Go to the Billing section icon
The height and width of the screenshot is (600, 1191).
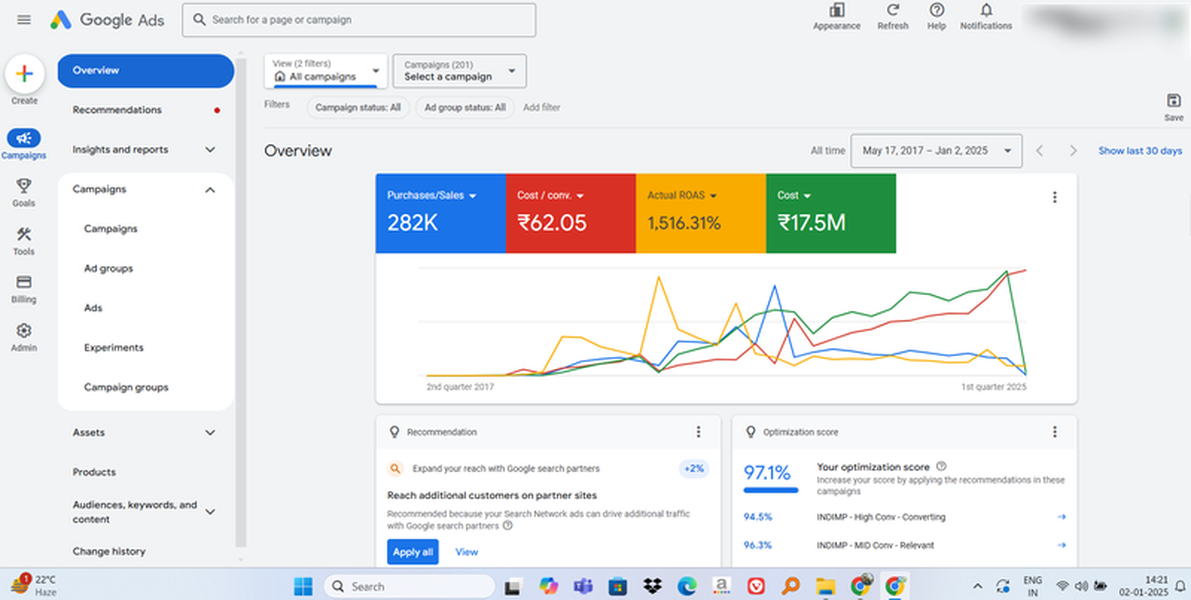pyautogui.click(x=24, y=283)
